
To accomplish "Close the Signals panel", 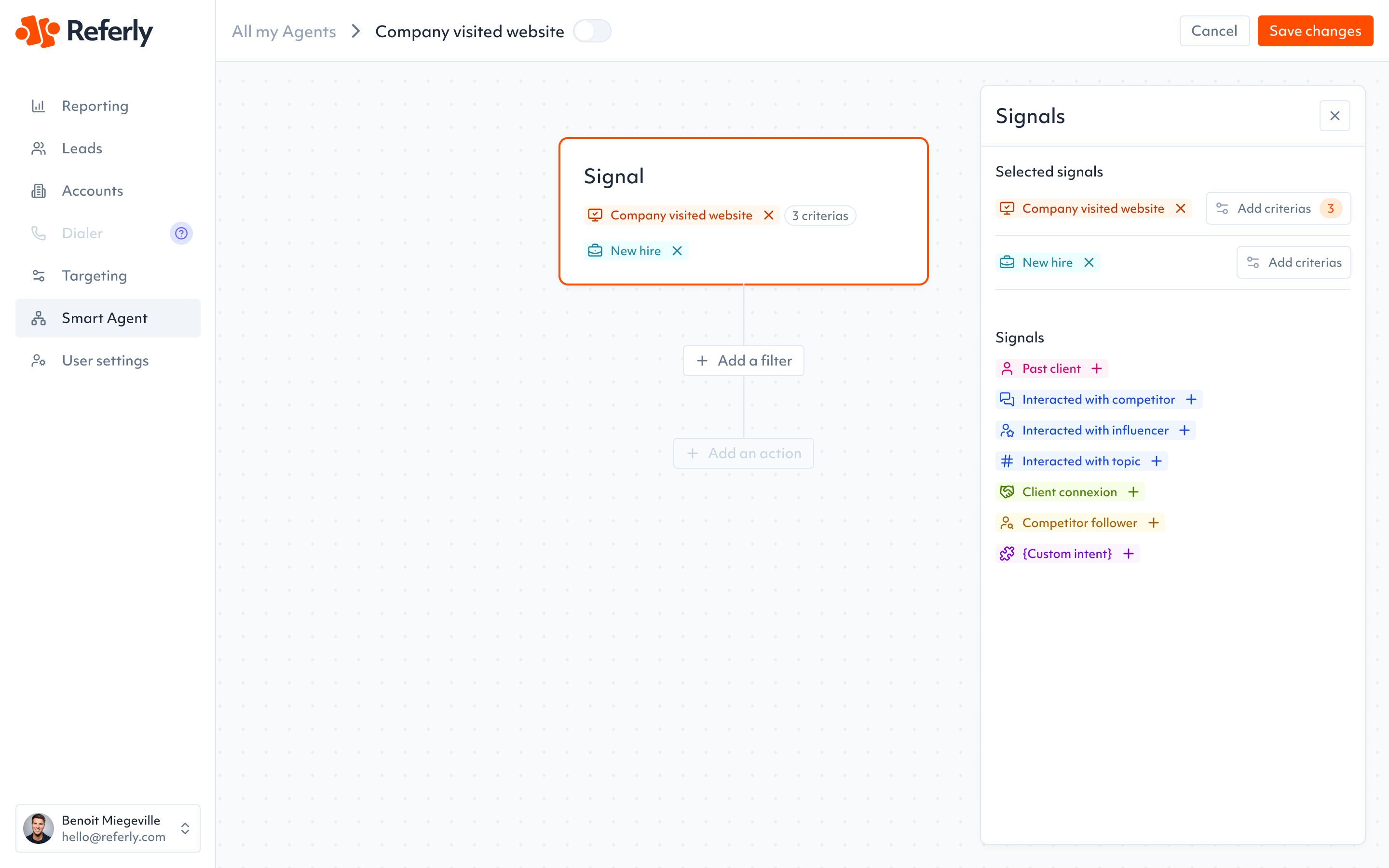I will point(1335,116).
